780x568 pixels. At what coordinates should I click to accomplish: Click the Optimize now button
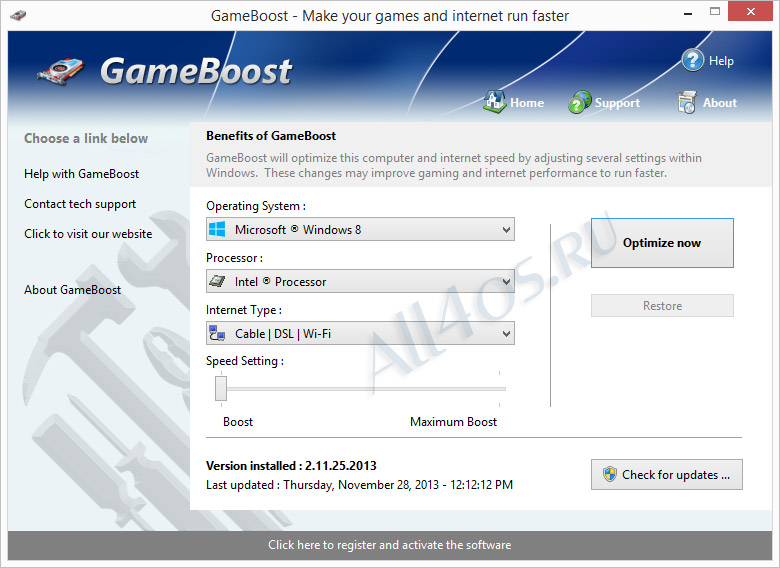coord(662,243)
